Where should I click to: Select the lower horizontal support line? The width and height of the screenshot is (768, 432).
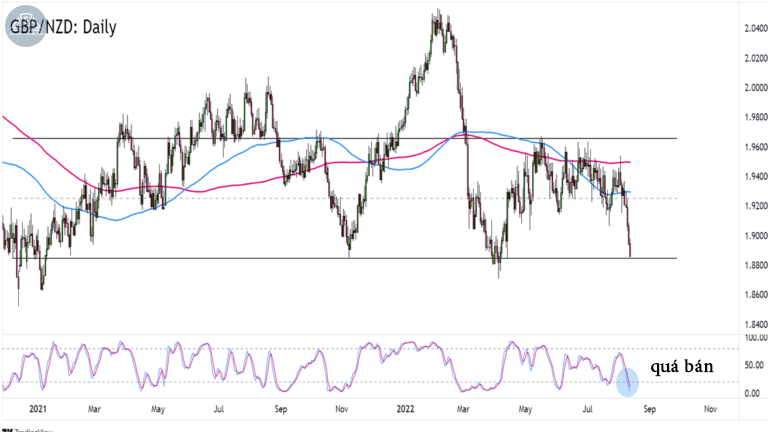[x=344, y=258]
